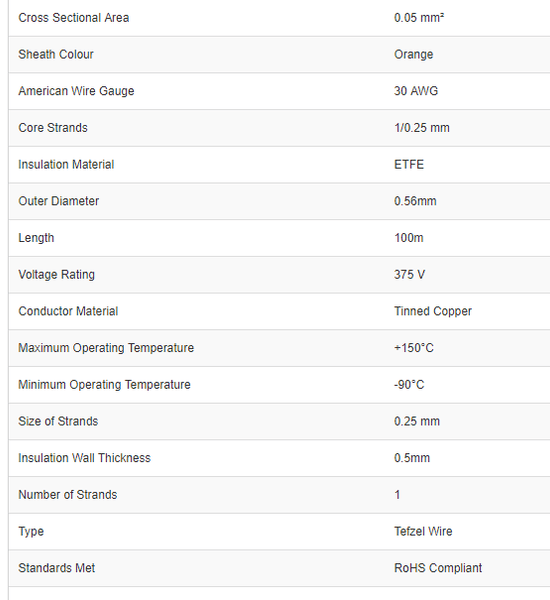Click the Outer Diameter label
Image resolution: width=550 pixels, height=600 pixels.
tap(59, 201)
